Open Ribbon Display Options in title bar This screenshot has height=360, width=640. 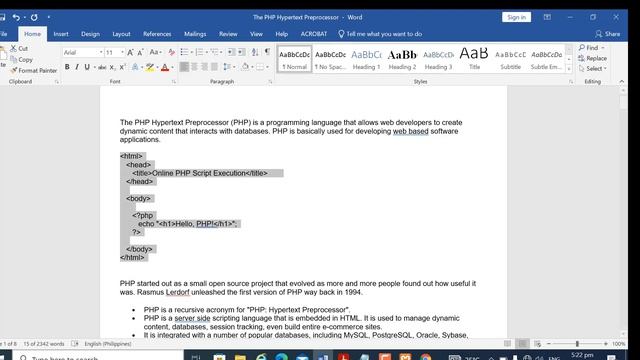coord(547,17)
